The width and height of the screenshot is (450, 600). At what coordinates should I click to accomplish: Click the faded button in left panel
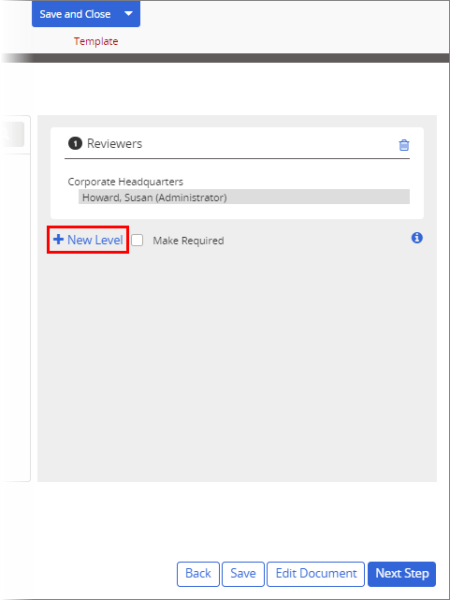coord(12,134)
